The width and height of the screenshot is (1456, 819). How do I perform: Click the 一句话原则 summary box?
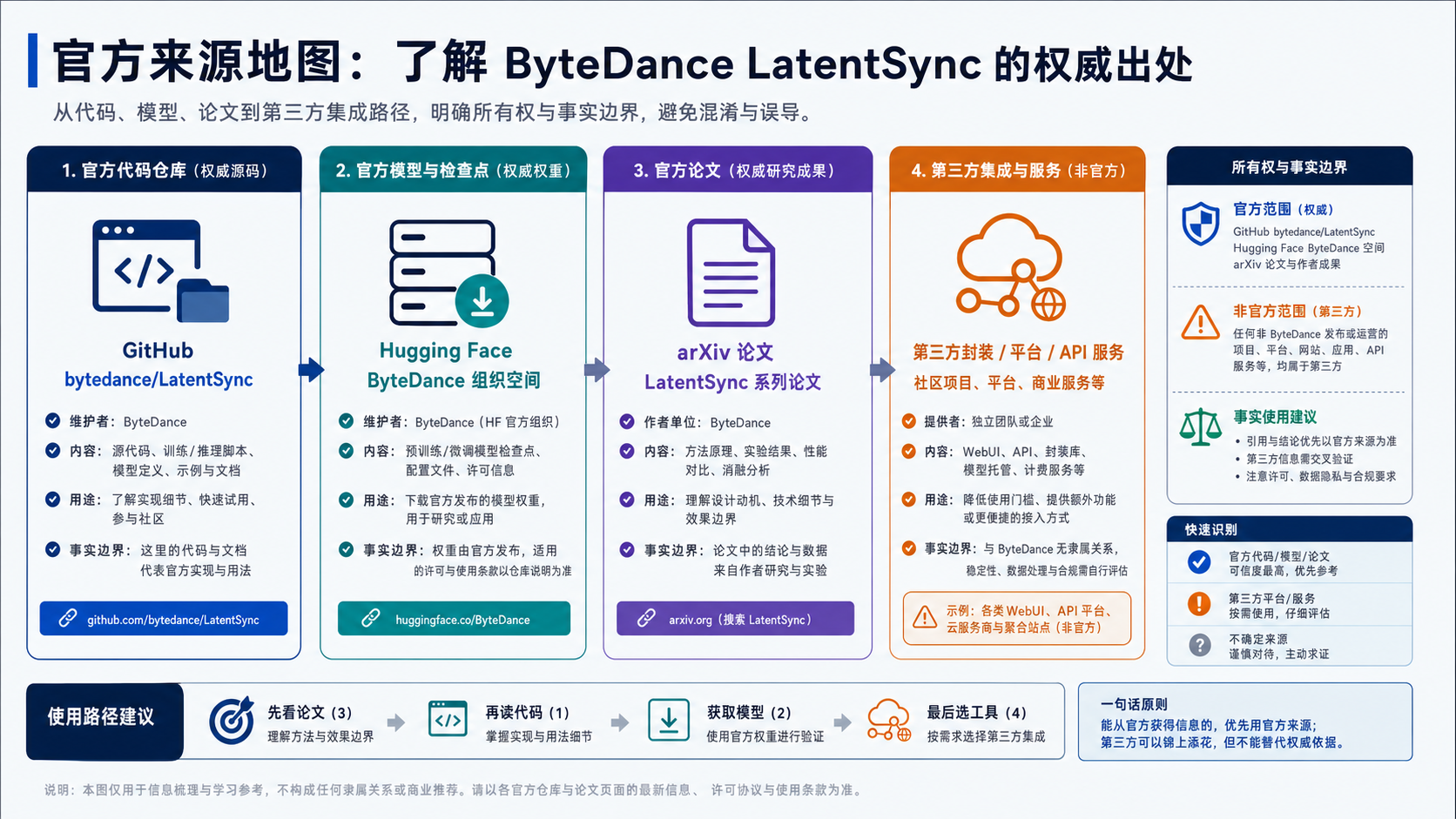1245,722
